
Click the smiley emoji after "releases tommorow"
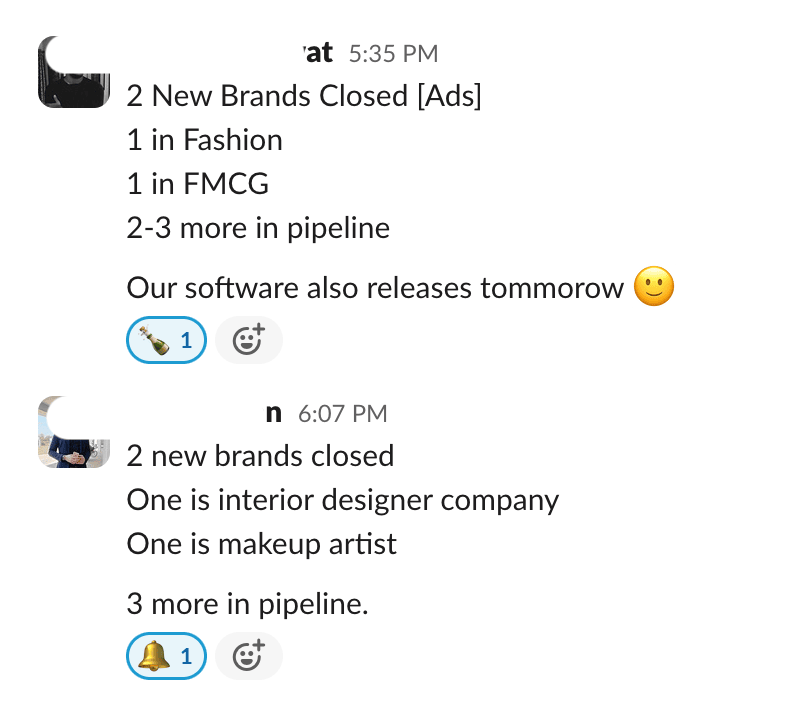coord(654,288)
